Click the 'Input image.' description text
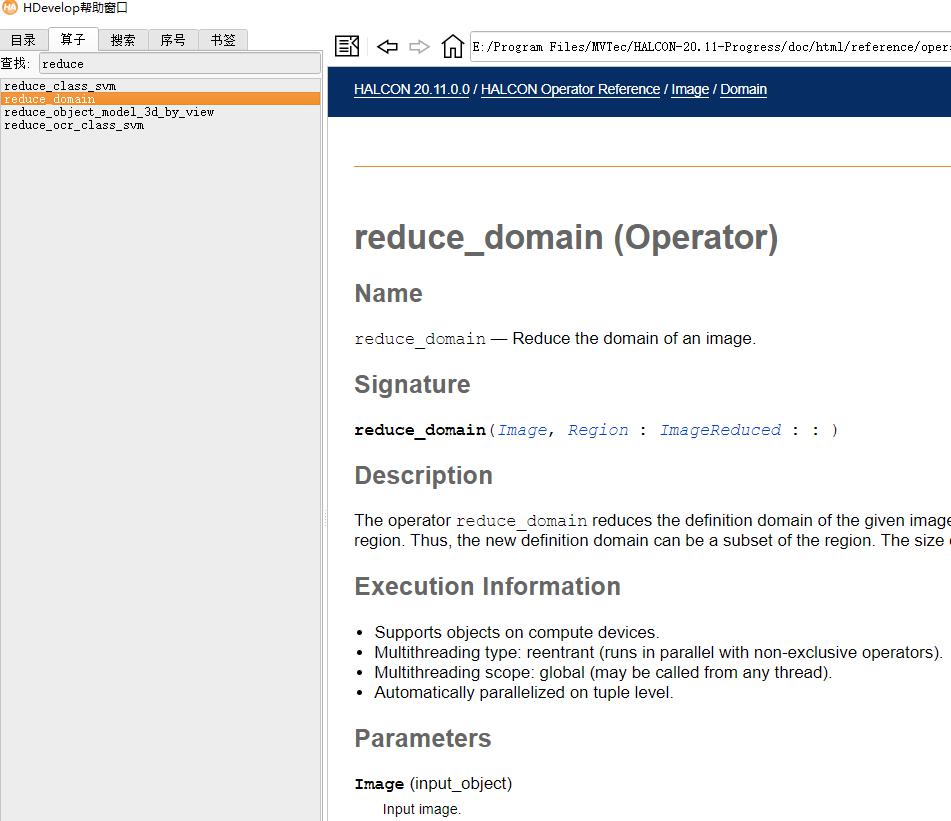The image size is (951, 821). [x=422, y=809]
